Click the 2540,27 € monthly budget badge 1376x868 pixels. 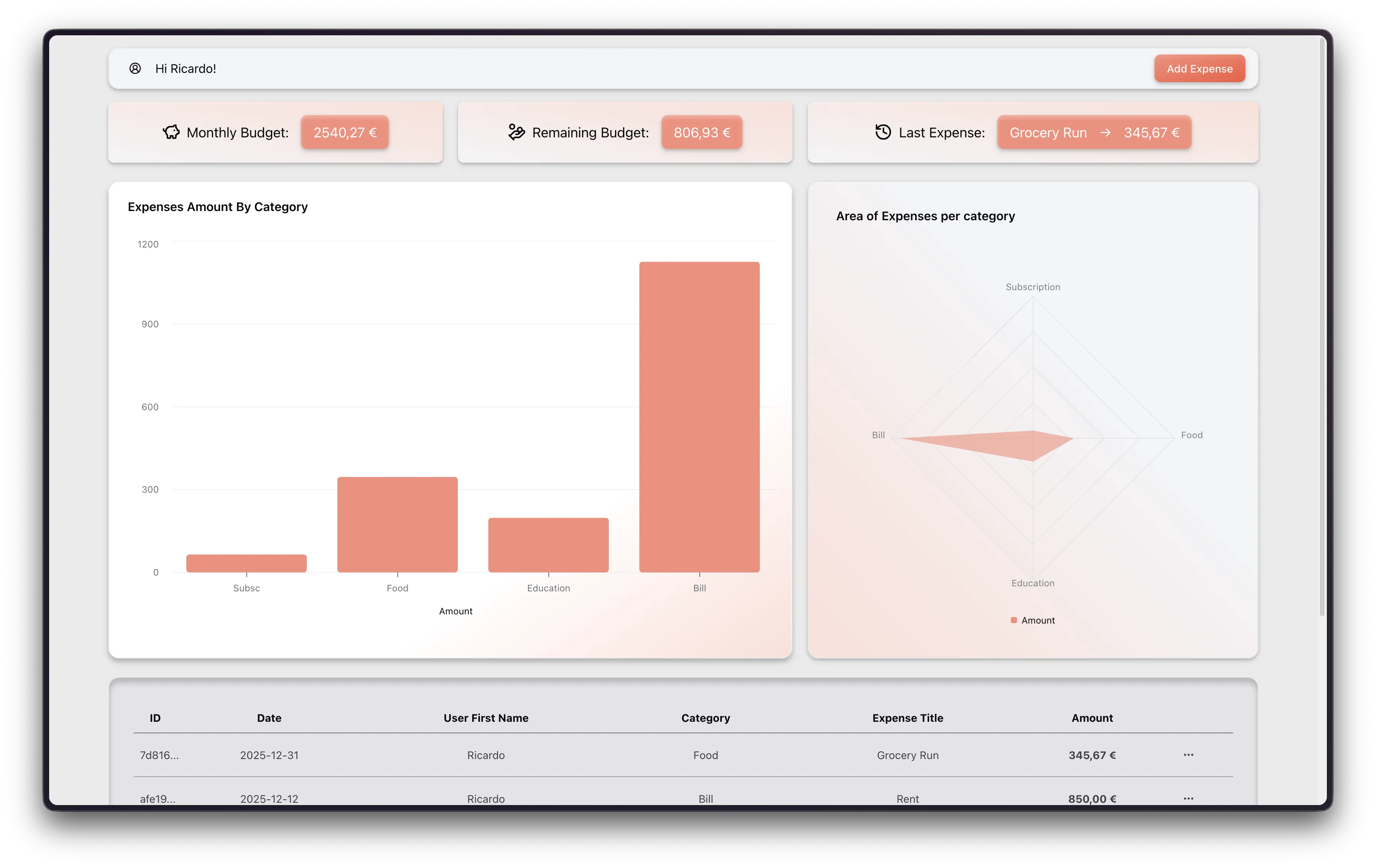point(344,132)
